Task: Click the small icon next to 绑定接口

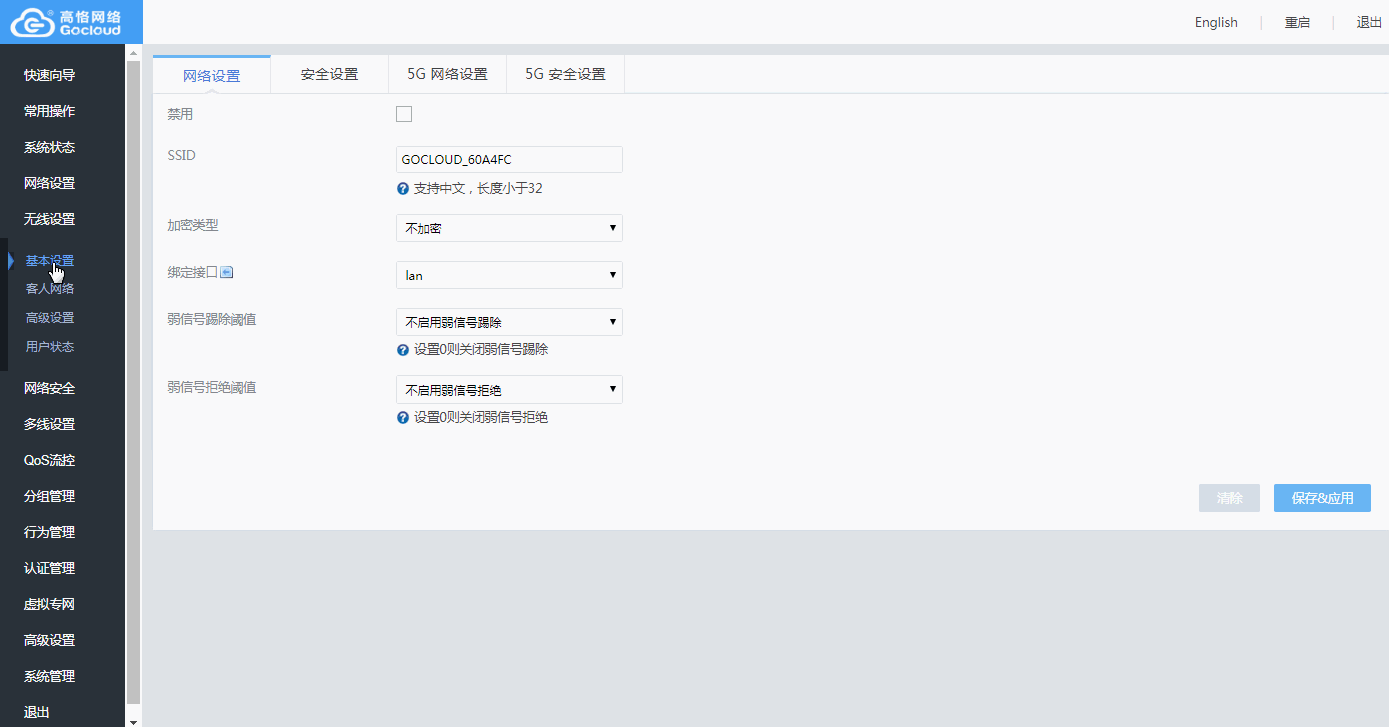Action: point(226,272)
